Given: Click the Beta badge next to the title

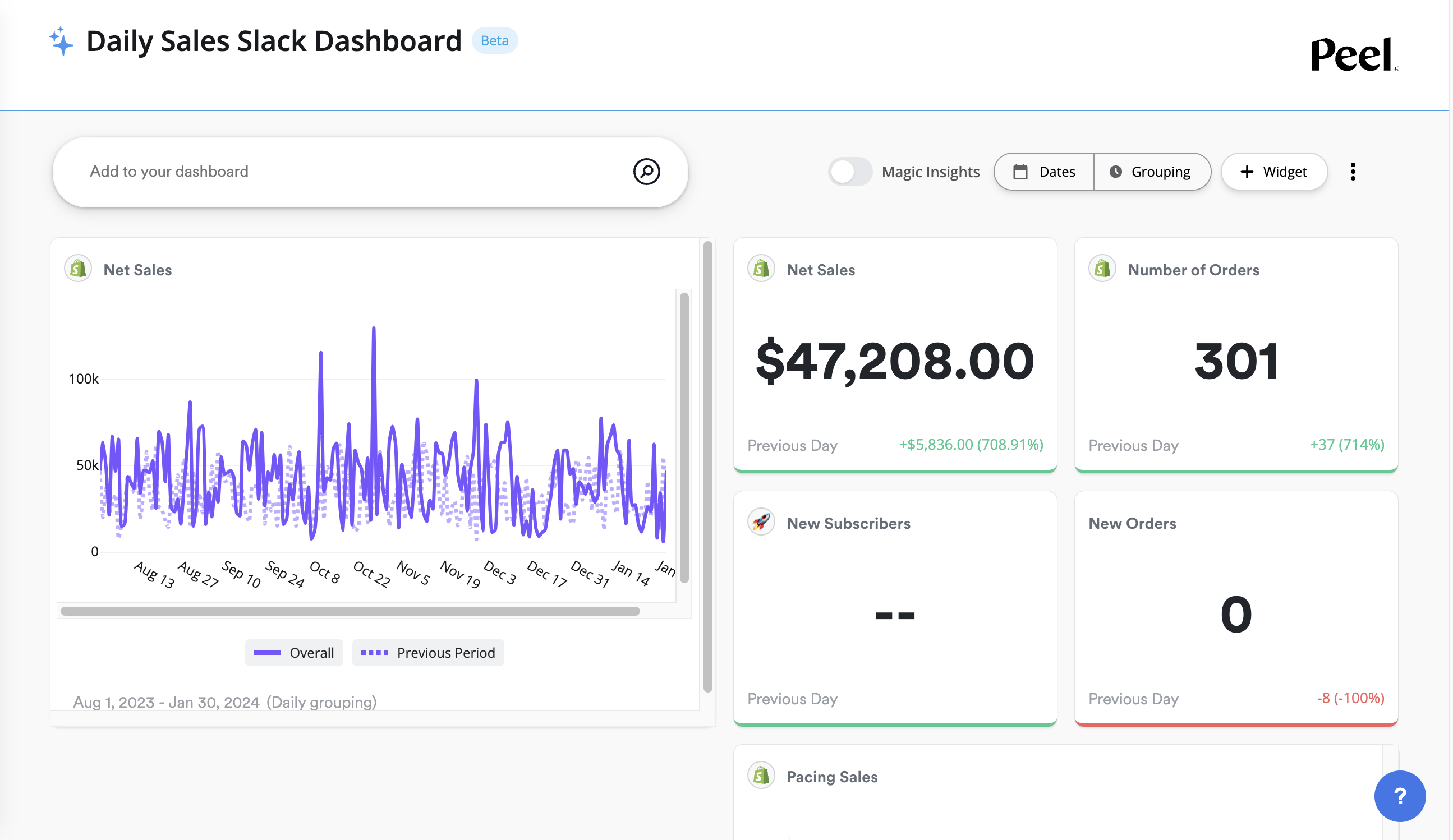Looking at the screenshot, I should pyautogui.click(x=495, y=40).
